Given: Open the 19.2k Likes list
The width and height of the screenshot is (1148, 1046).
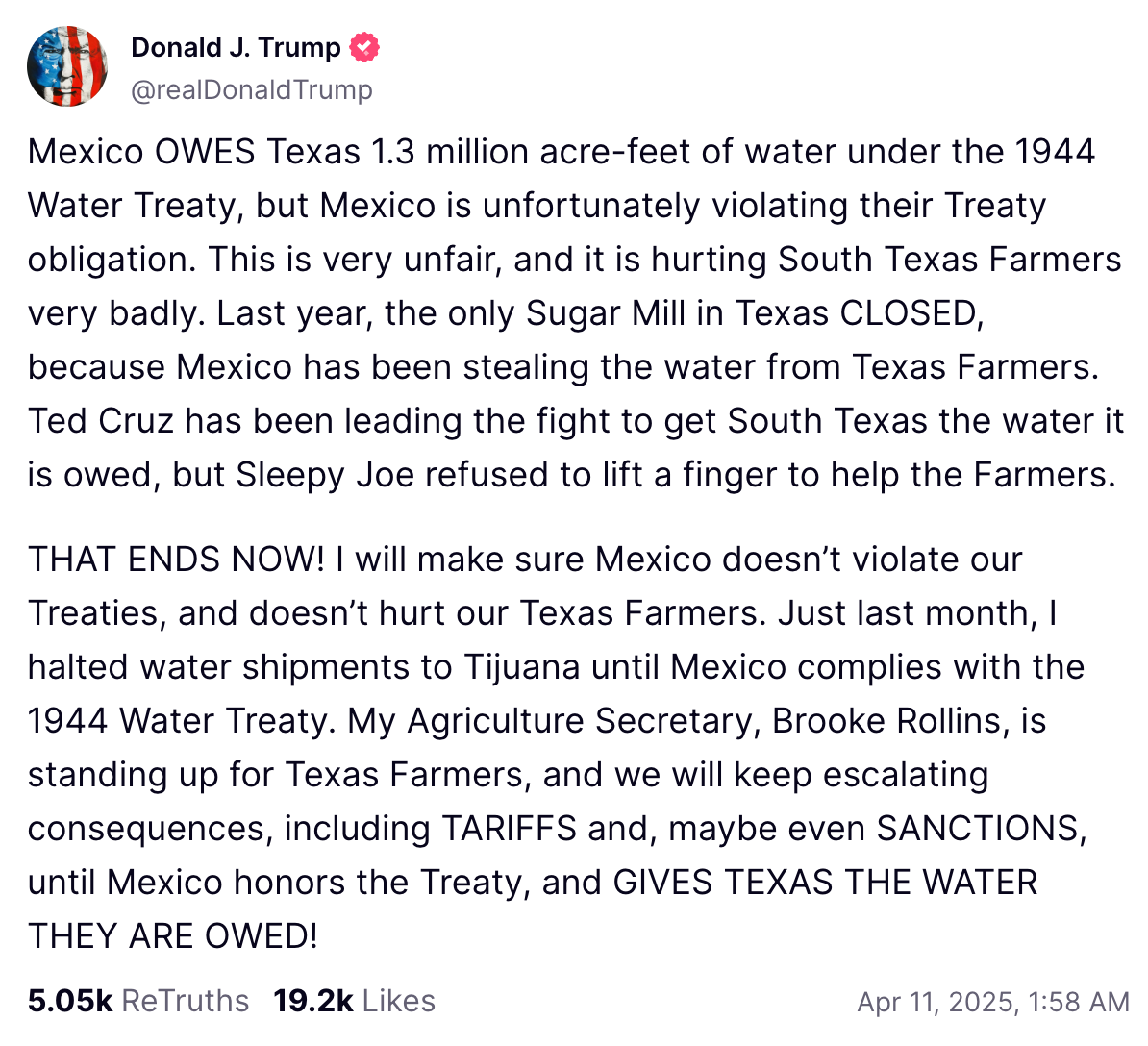Looking at the screenshot, I should [354, 1001].
